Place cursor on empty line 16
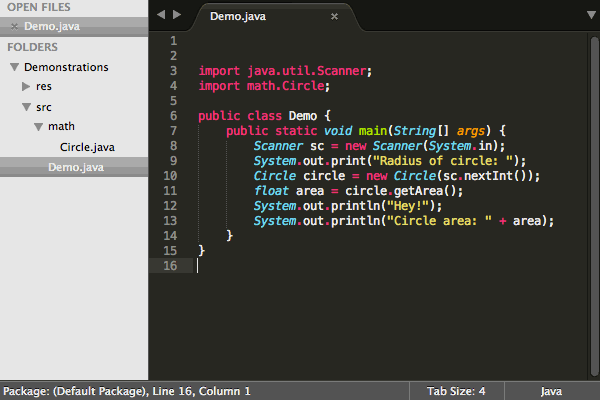Viewport: 600px width, 400px height. pyautogui.click(x=300, y=266)
